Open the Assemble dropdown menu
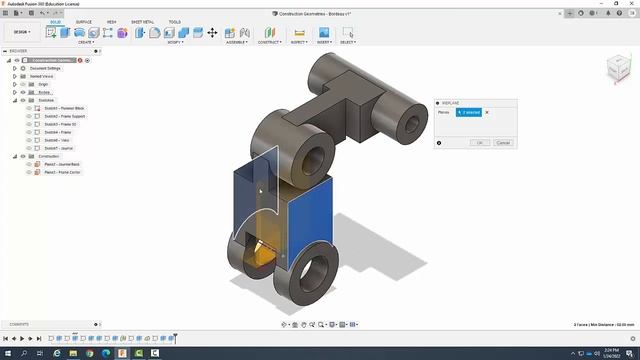The width and height of the screenshot is (640, 360). coord(237,42)
